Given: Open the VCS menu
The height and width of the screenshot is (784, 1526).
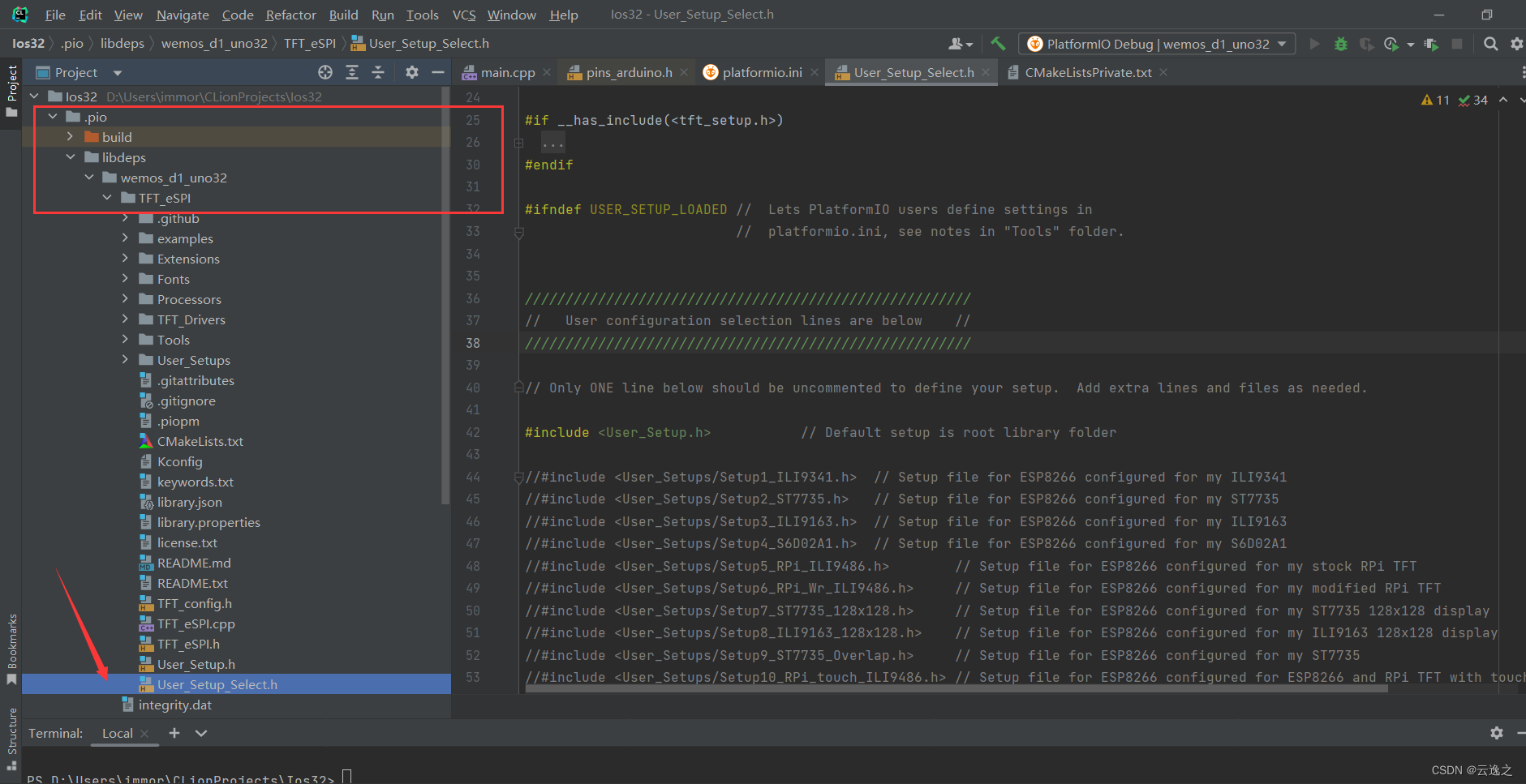Looking at the screenshot, I should [x=464, y=15].
